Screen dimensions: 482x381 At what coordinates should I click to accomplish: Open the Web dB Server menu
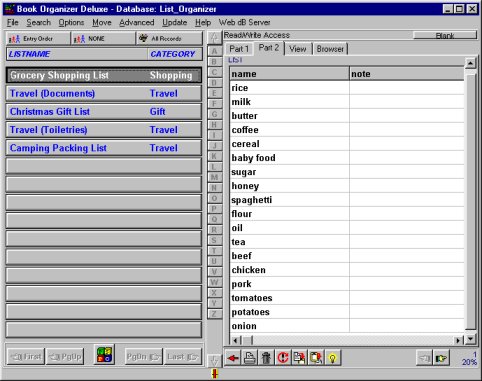244,23
